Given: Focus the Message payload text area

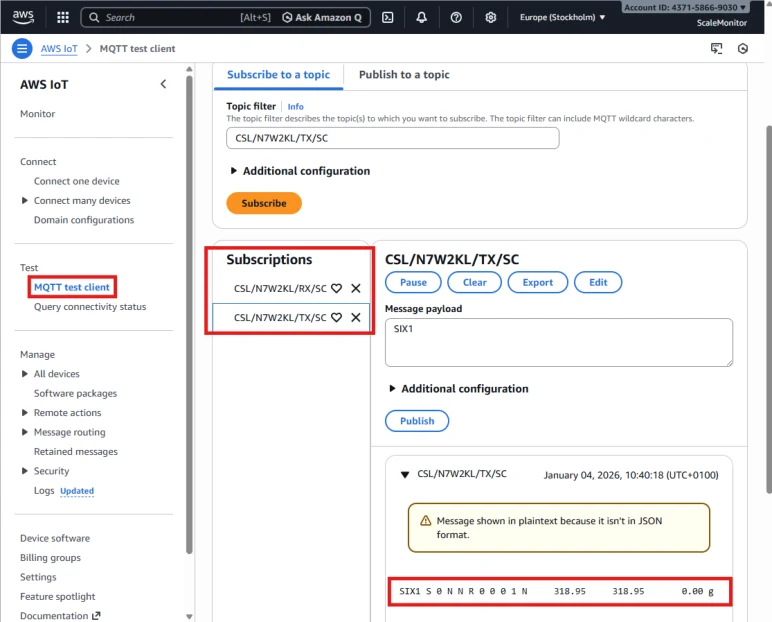Looking at the screenshot, I should tap(558, 342).
